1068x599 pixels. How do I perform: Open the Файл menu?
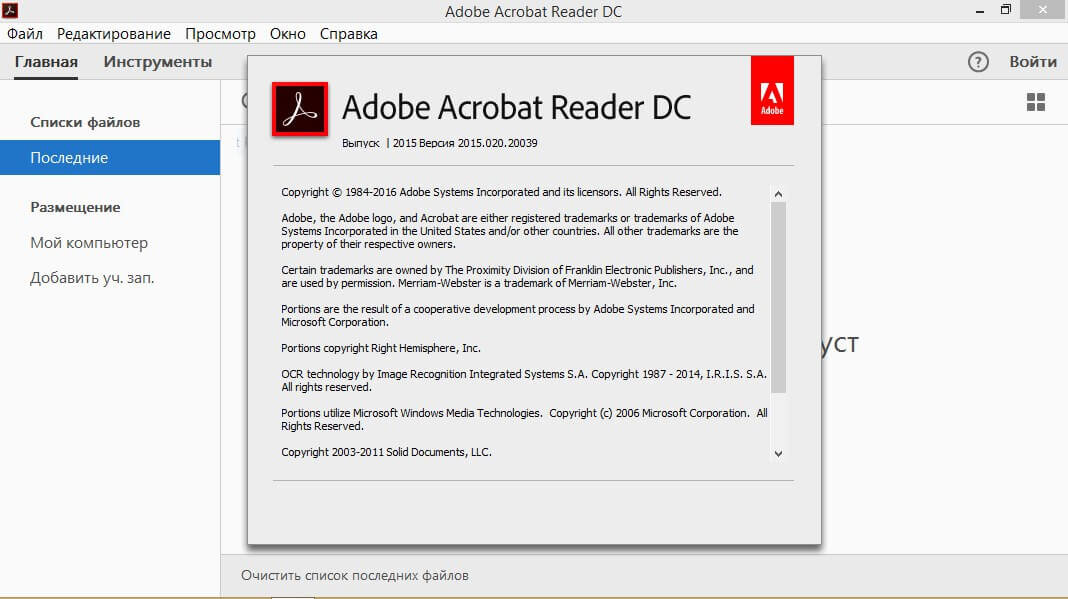[25, 33]
